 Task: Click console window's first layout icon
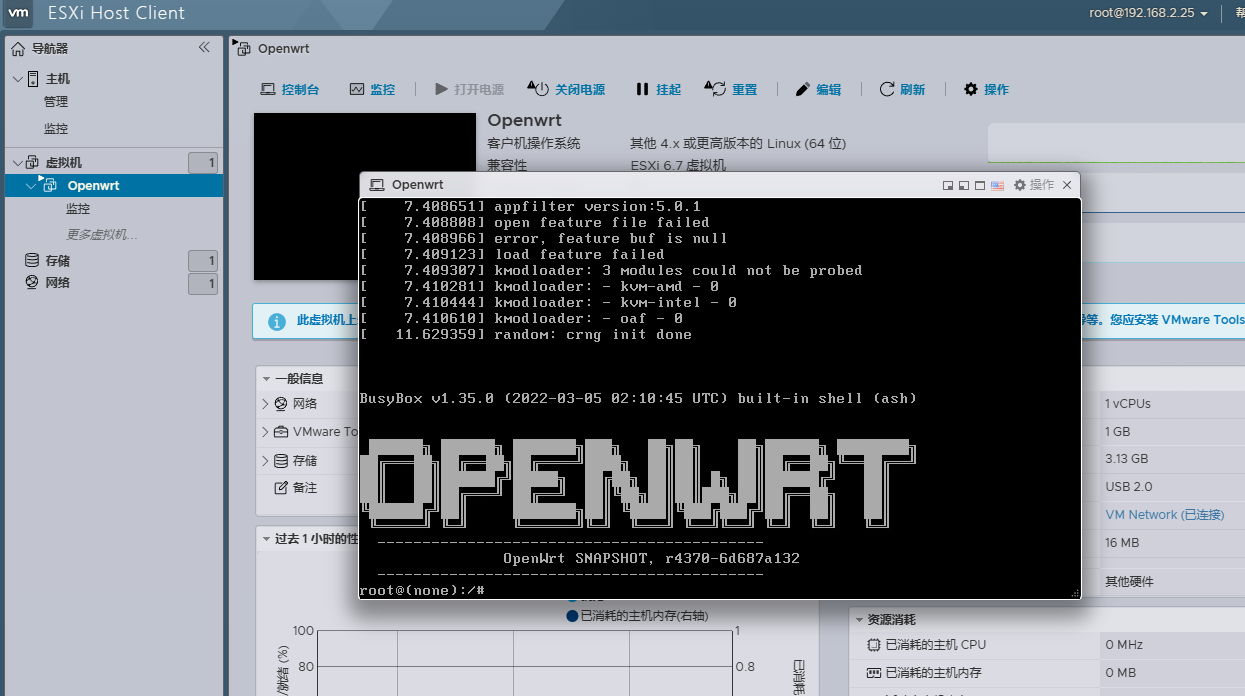tap(948, 185)
